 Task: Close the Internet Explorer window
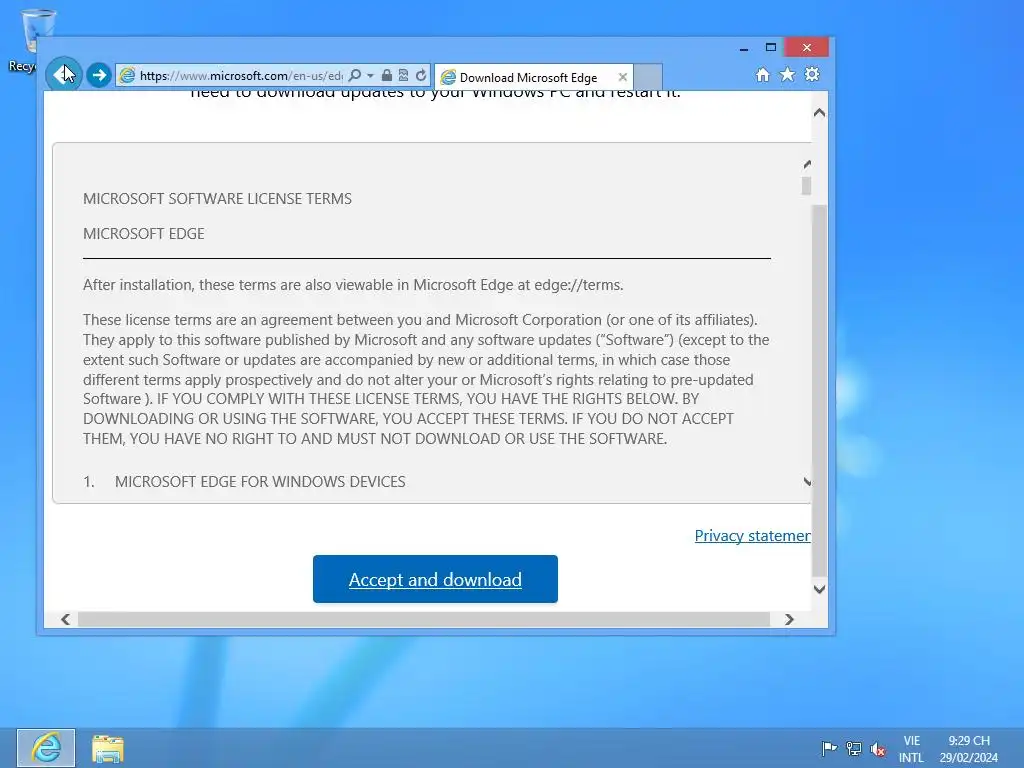pyautogui.click(x=807, y=47)
